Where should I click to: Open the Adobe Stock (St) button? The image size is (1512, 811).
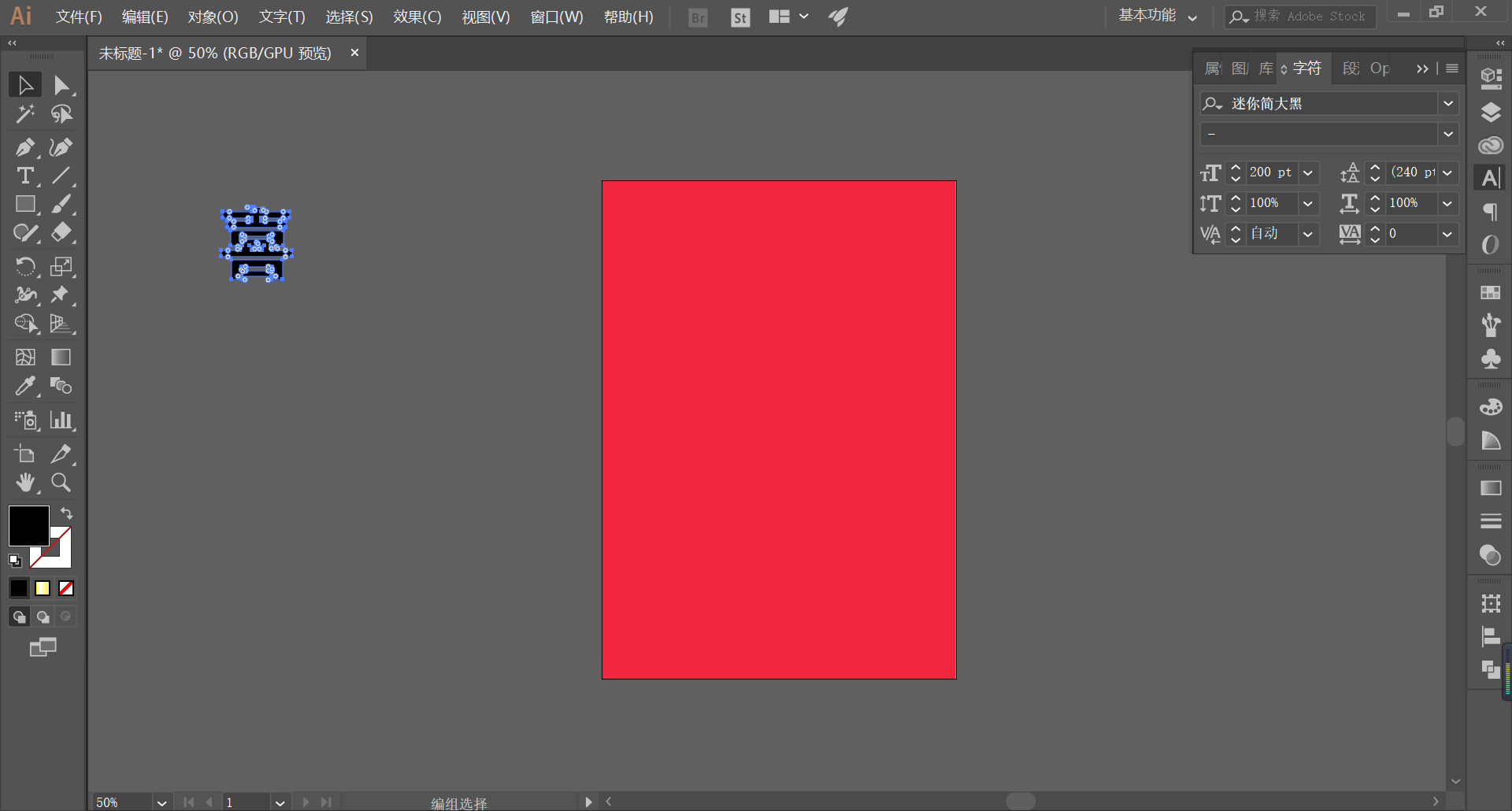coord(740,17)
